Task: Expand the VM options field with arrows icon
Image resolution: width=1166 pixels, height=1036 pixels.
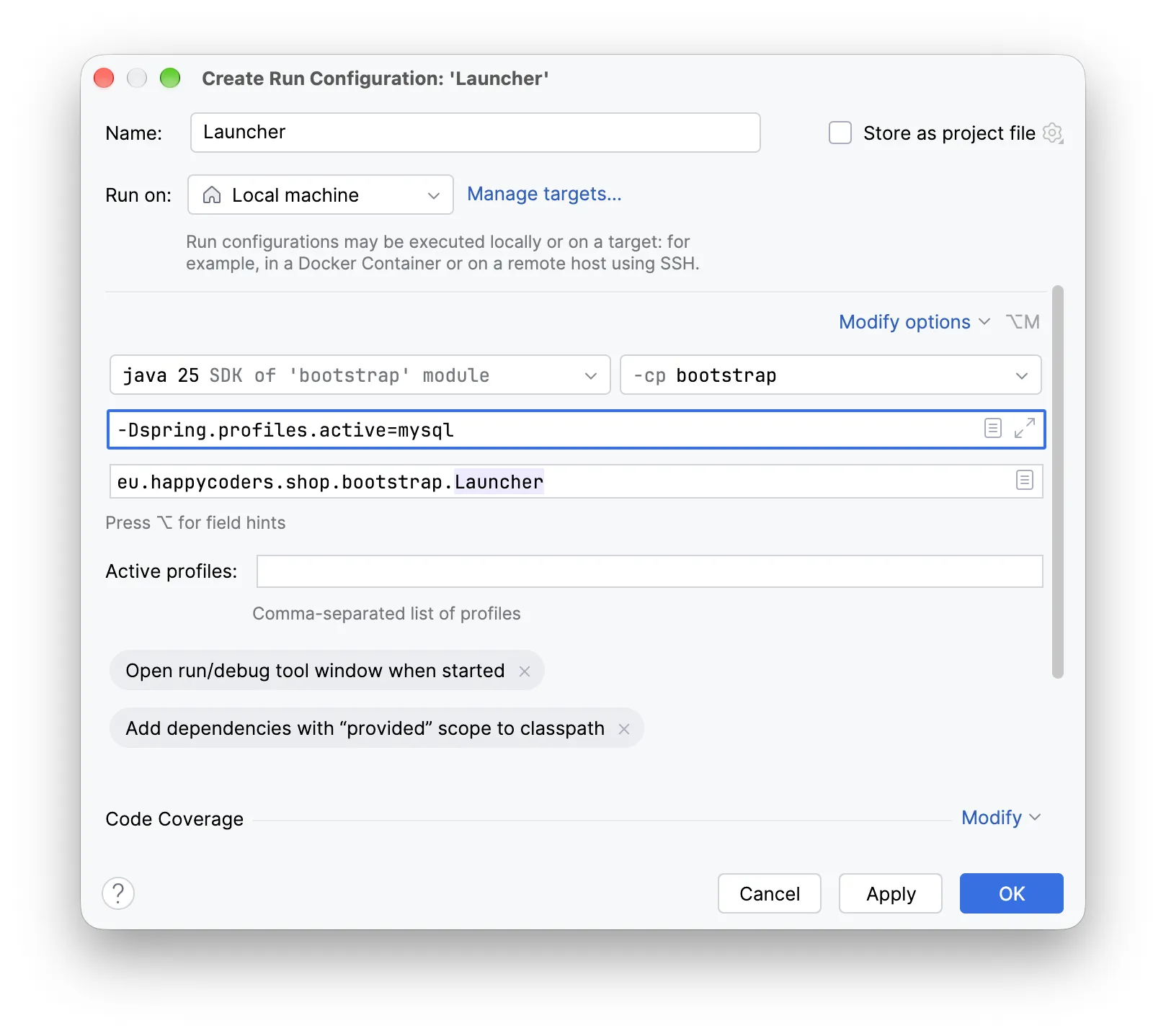Action: point(1024,429)
